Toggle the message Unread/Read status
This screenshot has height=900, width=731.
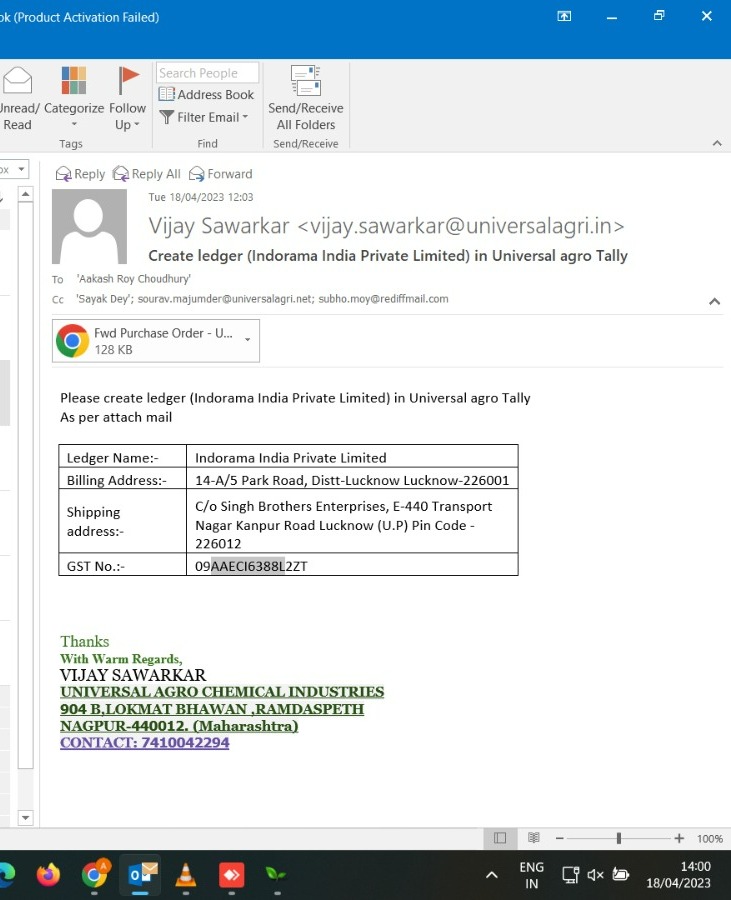pyautogui.click(x=18, y=98)
